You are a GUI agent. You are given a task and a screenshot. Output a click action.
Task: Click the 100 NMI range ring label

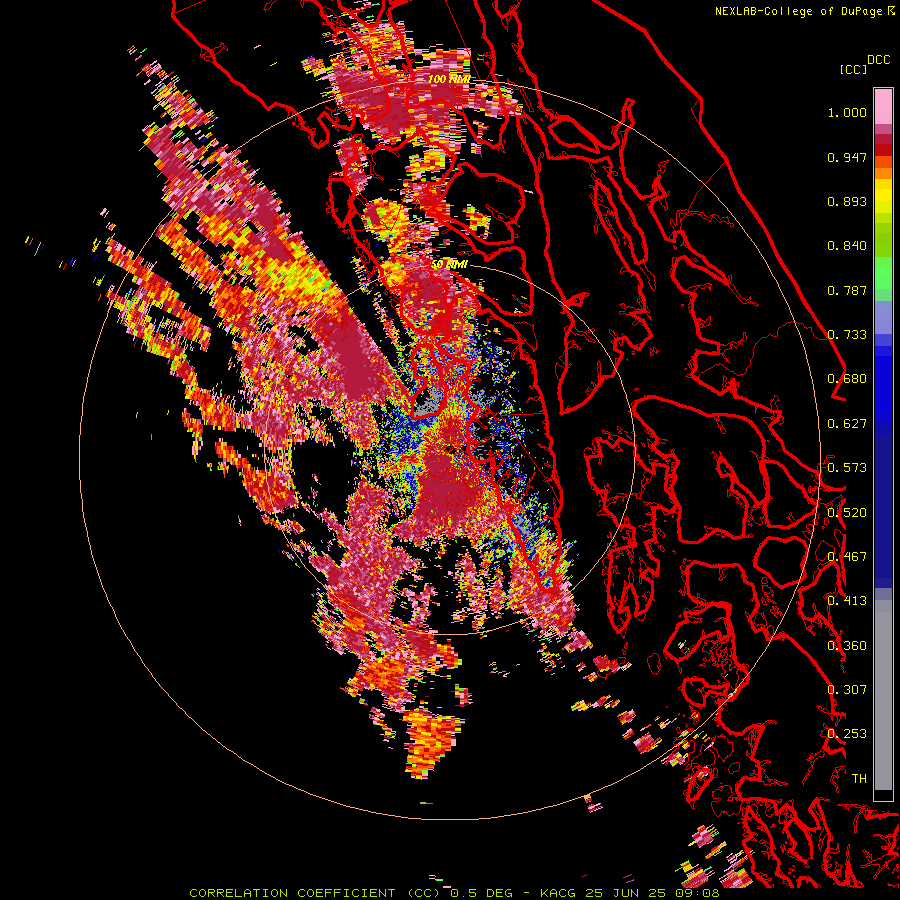449,79
